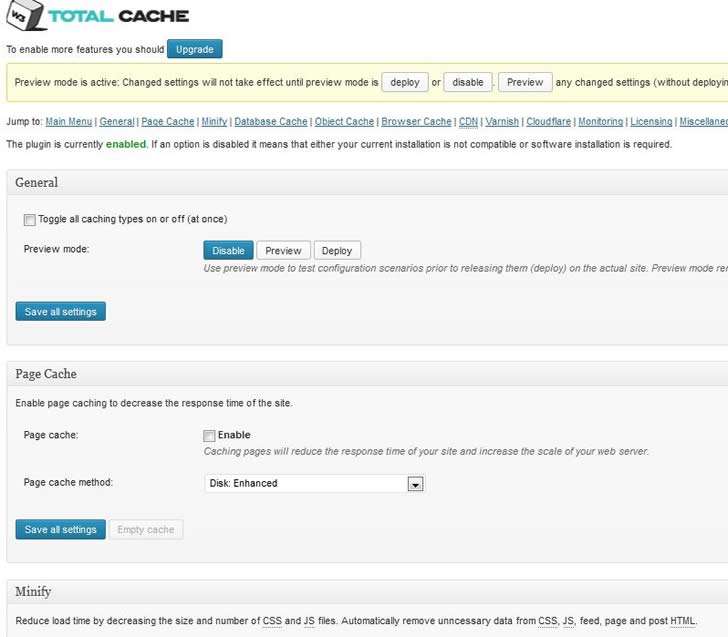Click 'Caching pages will reduce' italic hint
Screen dimensions: 728x637
tap(426, 451)
